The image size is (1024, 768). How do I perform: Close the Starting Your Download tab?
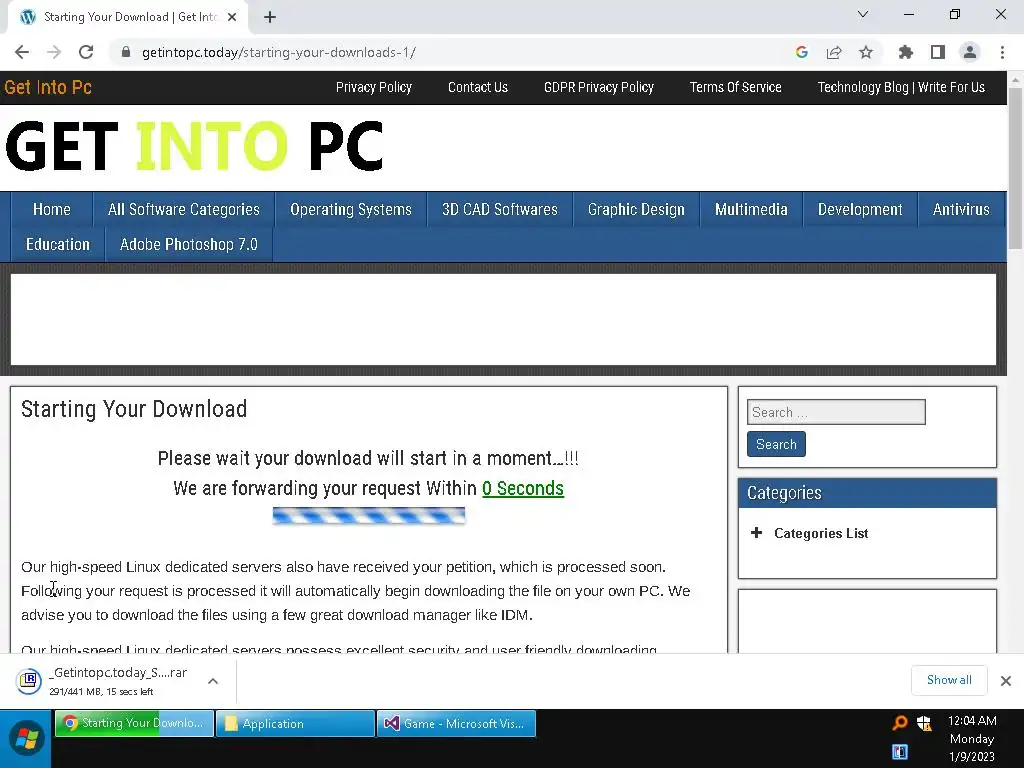[x=232, y=17]
